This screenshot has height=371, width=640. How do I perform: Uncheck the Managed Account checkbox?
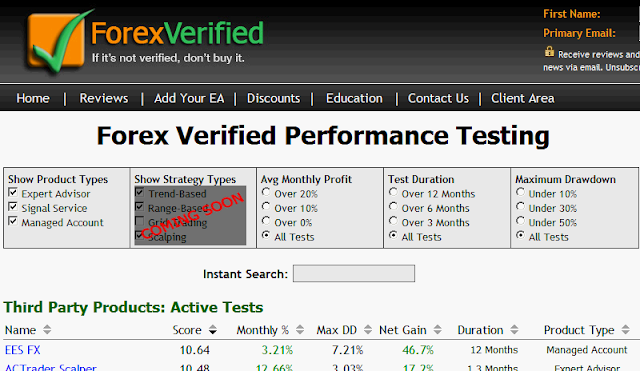[13, 221]
